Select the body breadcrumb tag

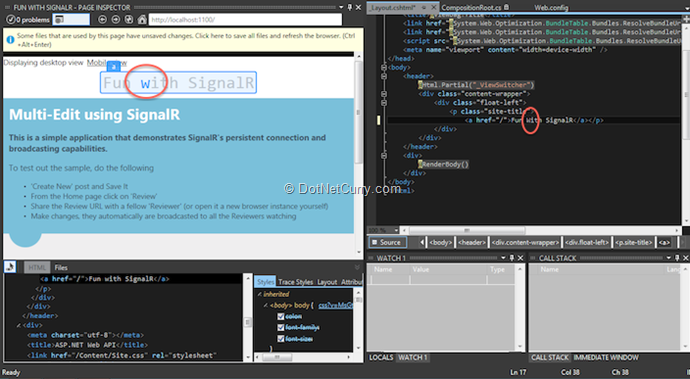(440, 242)
